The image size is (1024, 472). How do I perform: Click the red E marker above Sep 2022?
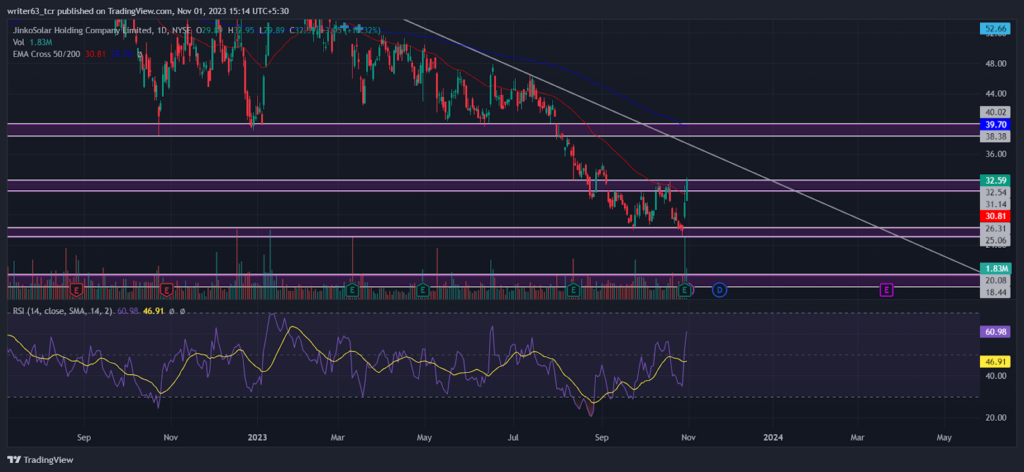point(77,289)
